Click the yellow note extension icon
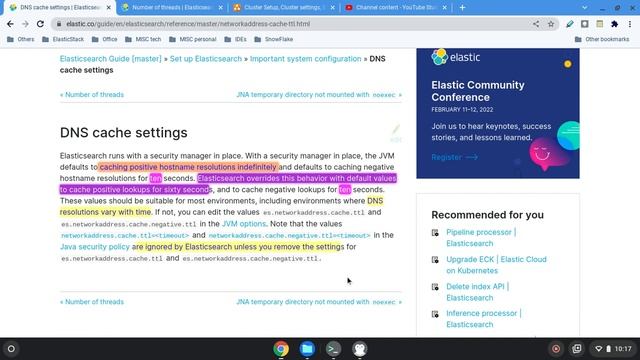This screenshot has width=640, height=360. [600, 24]
